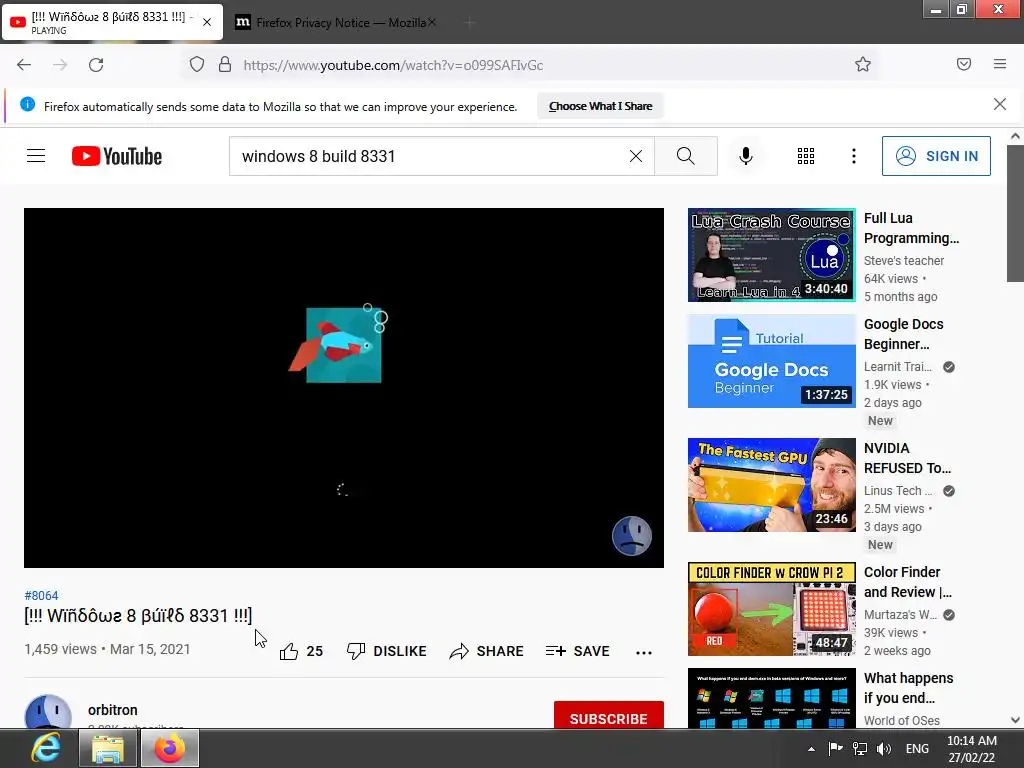
Task: Reload the page with the refresh icon
Action: [x=96, y=65]
